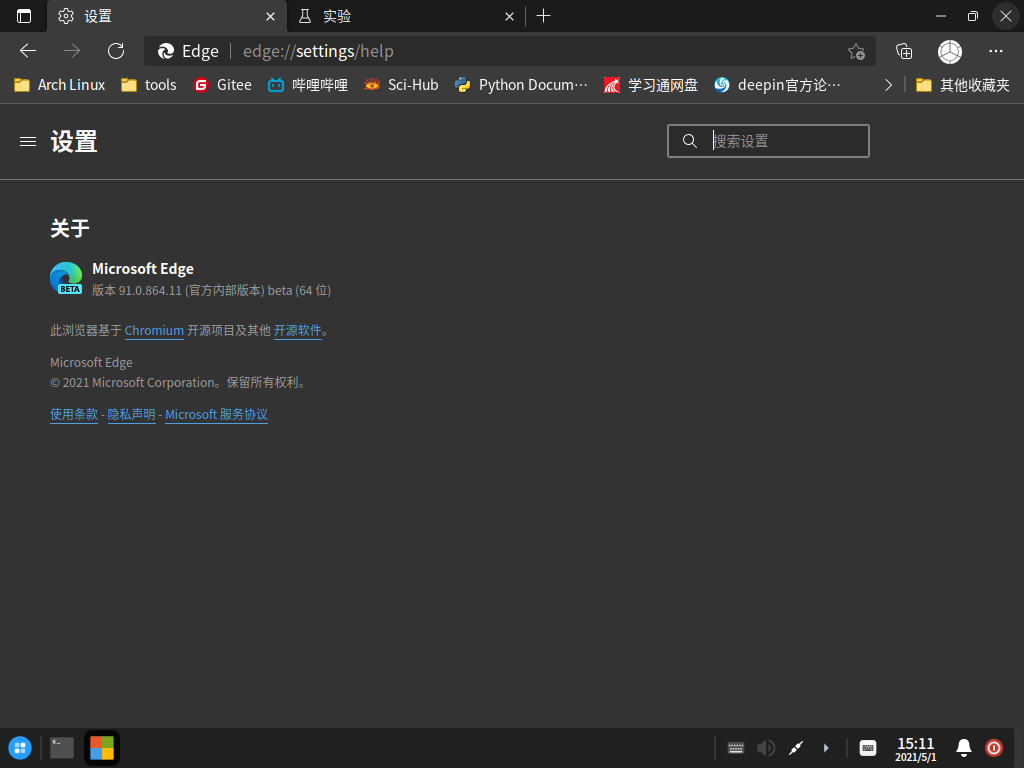
Task: Click the search magnifier icon
Action: 690,141
